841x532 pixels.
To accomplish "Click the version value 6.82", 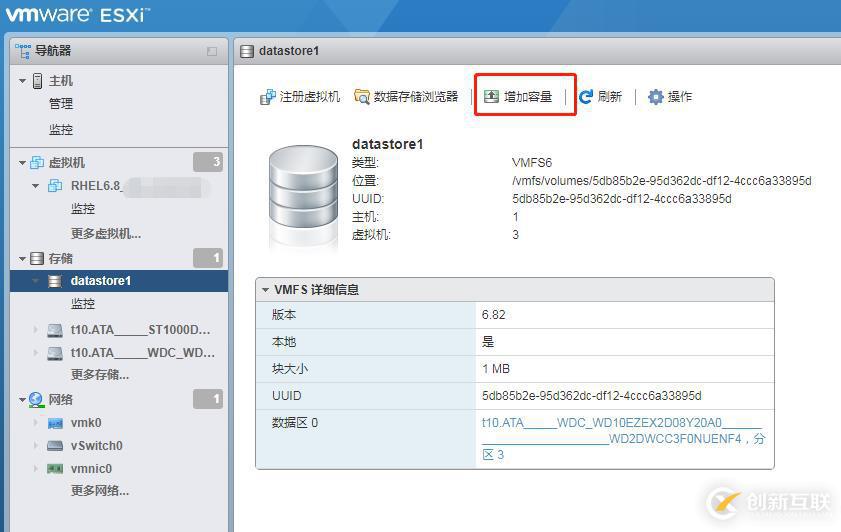I will pos(493,315).
